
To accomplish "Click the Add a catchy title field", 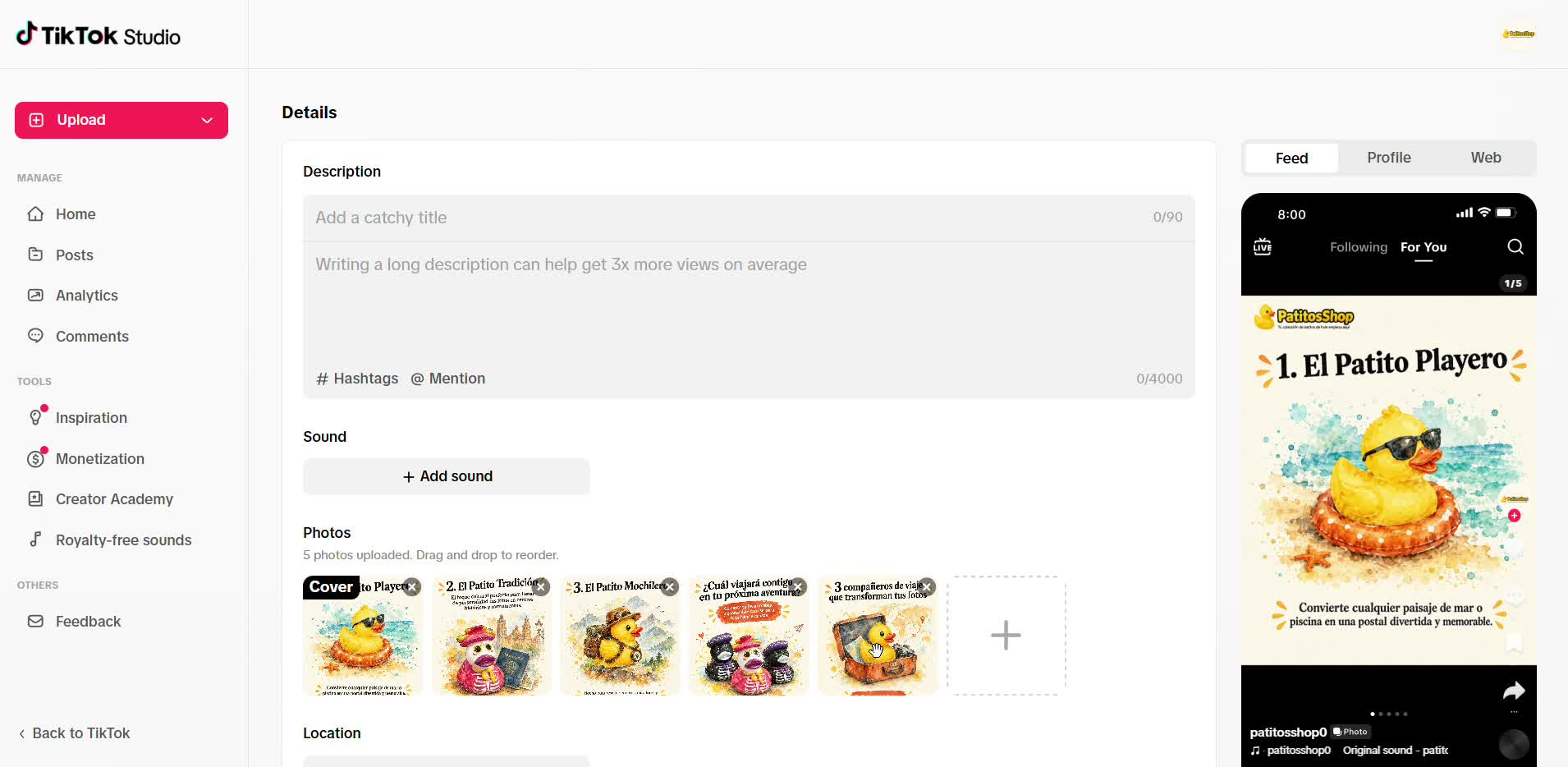I will 749,218.
